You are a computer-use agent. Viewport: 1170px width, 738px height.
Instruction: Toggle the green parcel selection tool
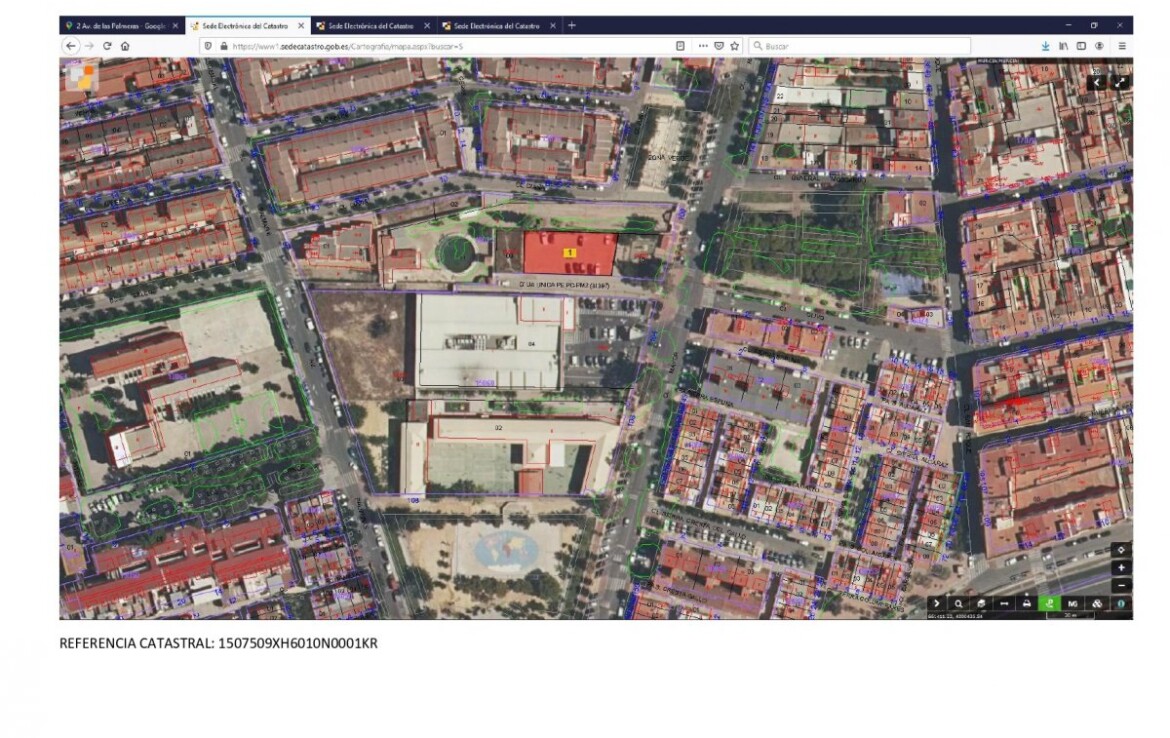click(x=1050, y=604)
